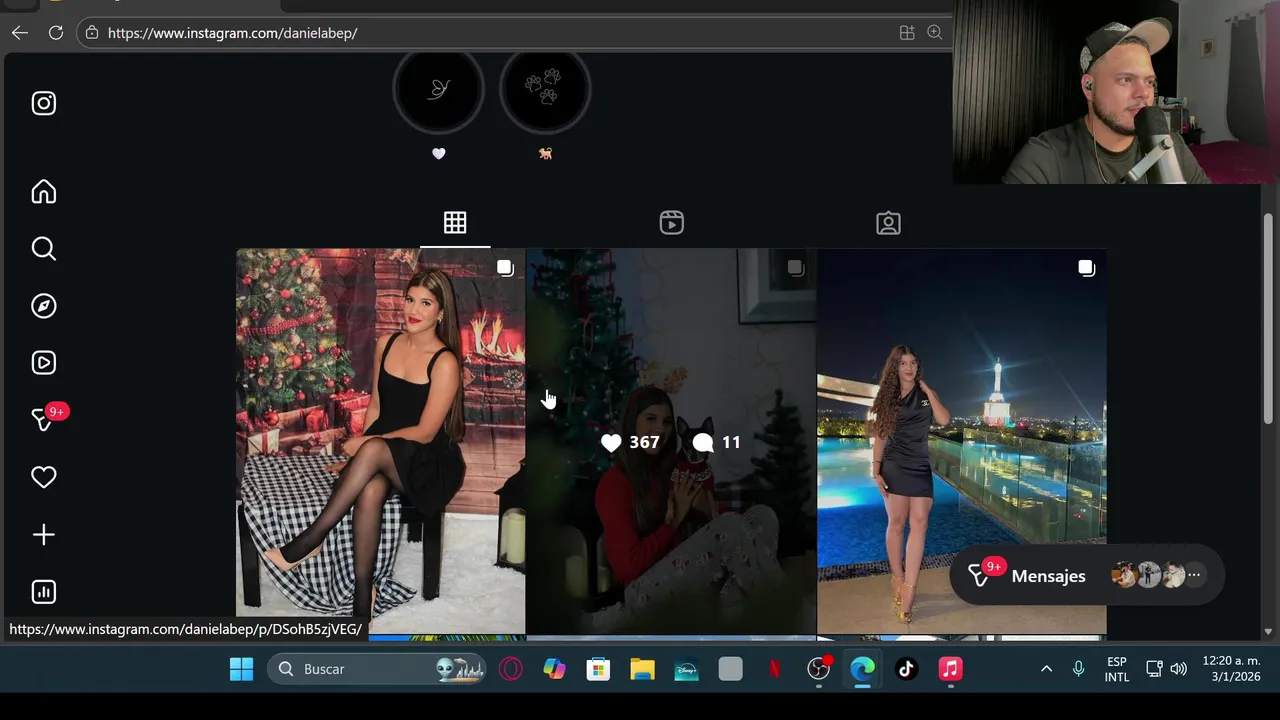Open TikTok from the taskbar

[906, 669]
